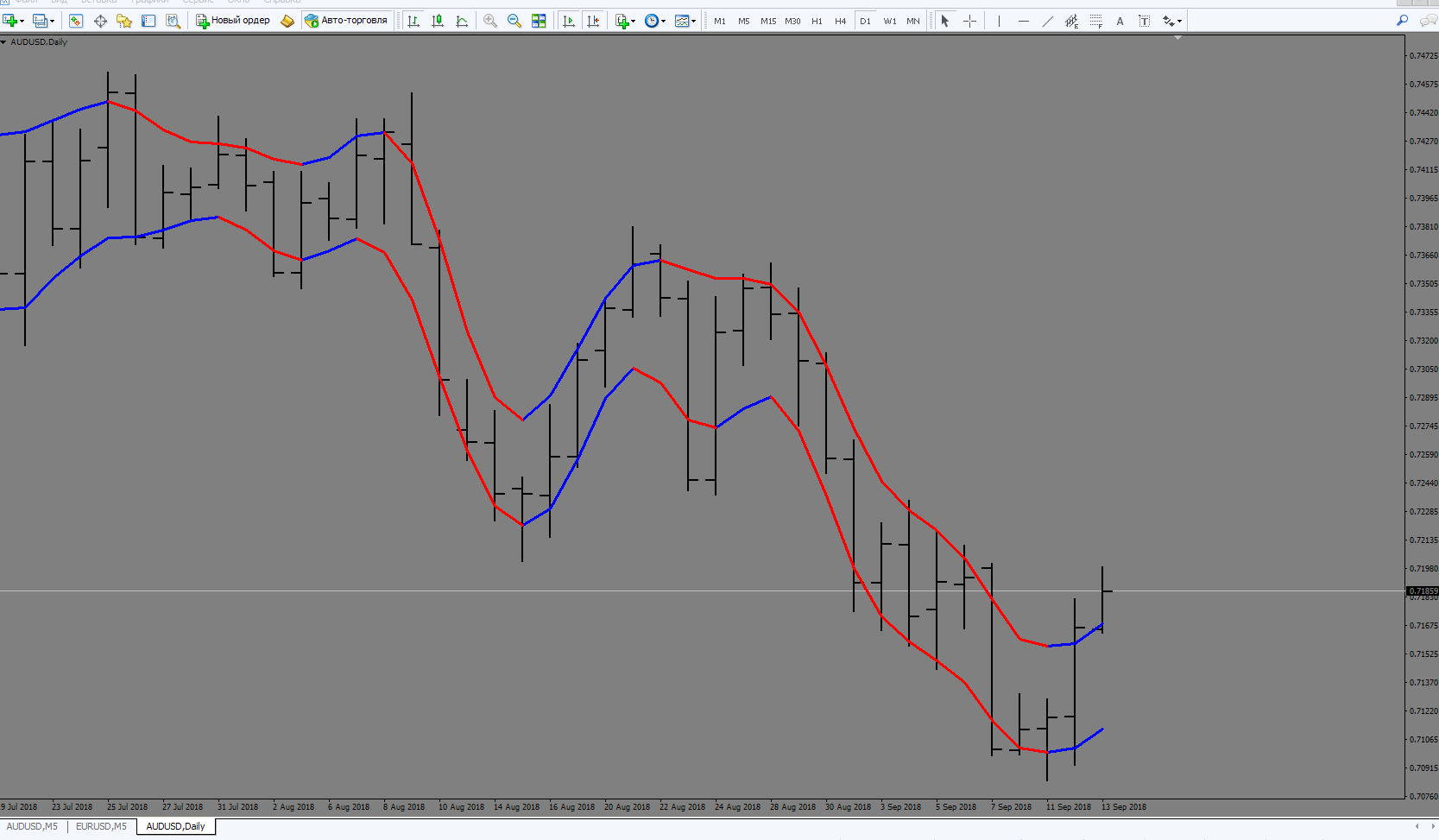
Task: Switch to the EURUSD,M5 chart tab
Action: click(101, 826)
